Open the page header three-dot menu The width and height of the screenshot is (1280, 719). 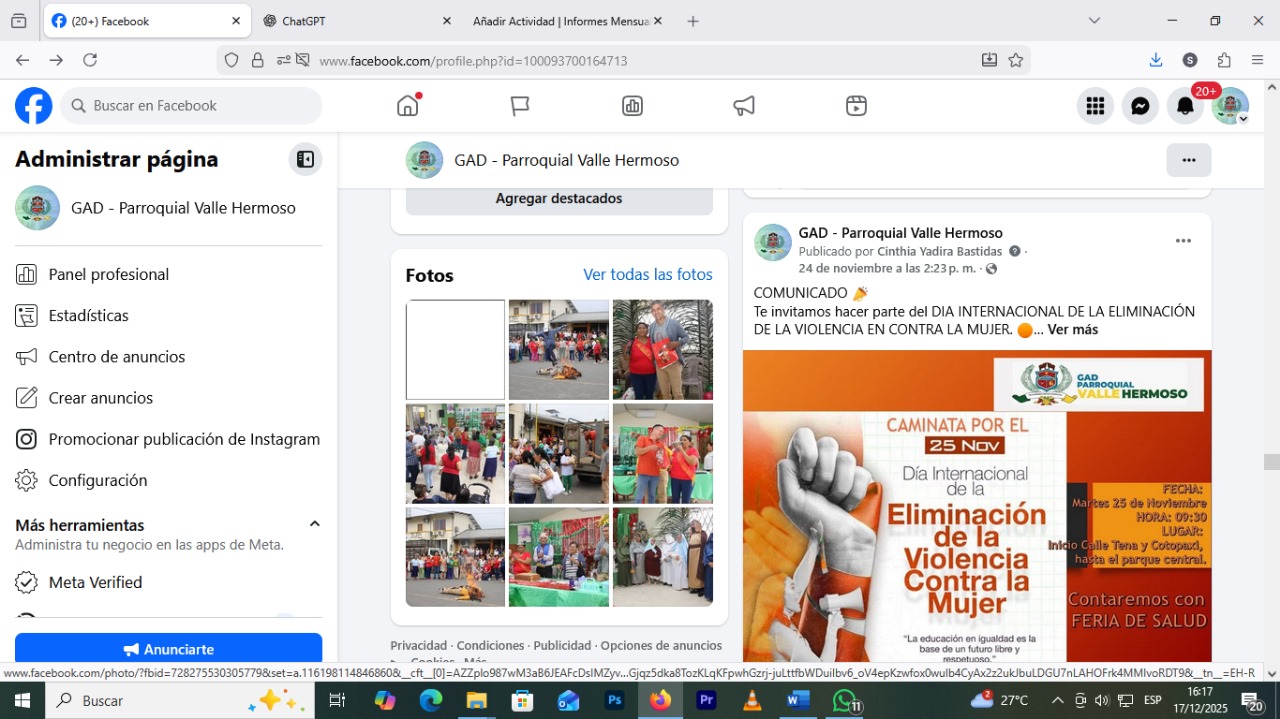pyautogui.click(x=1188, y=160)
